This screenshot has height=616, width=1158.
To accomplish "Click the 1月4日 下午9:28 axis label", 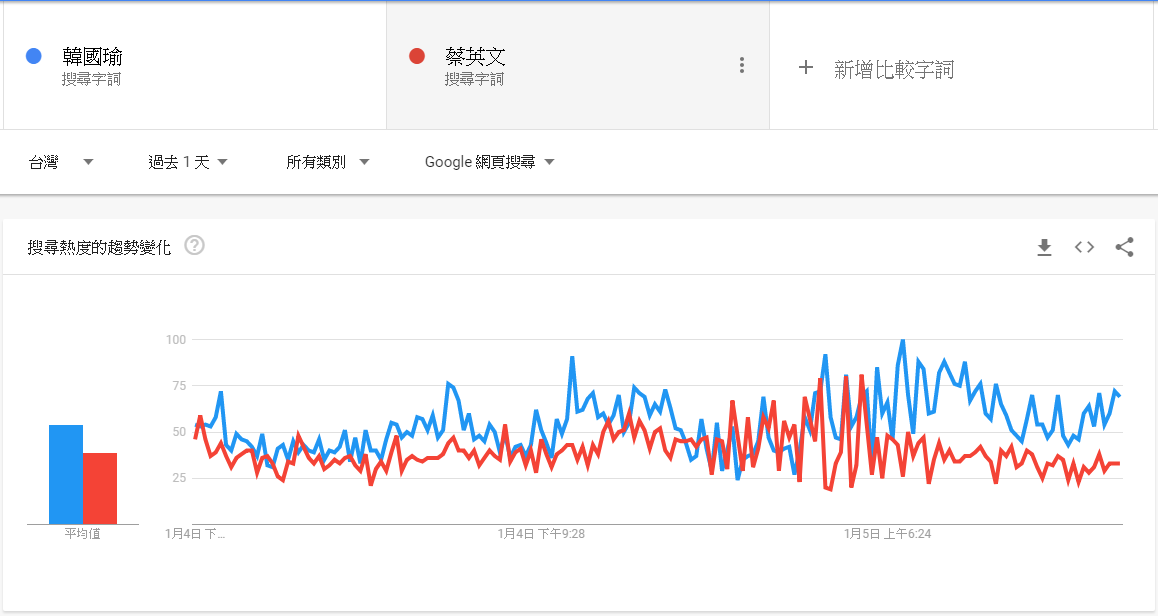I will click(x=541, y=534).
